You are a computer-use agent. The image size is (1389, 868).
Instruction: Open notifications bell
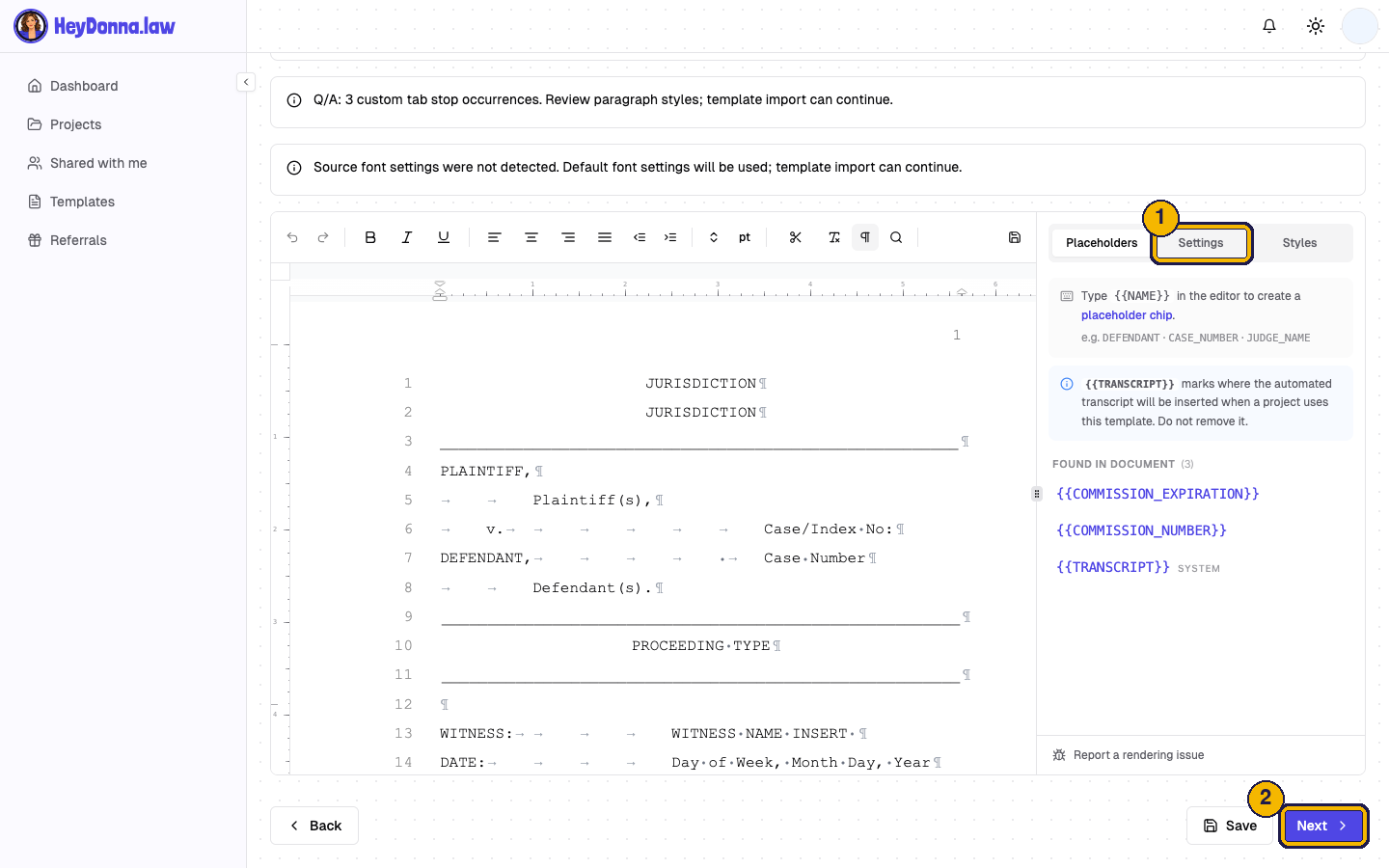click(x=1269, y=26)
